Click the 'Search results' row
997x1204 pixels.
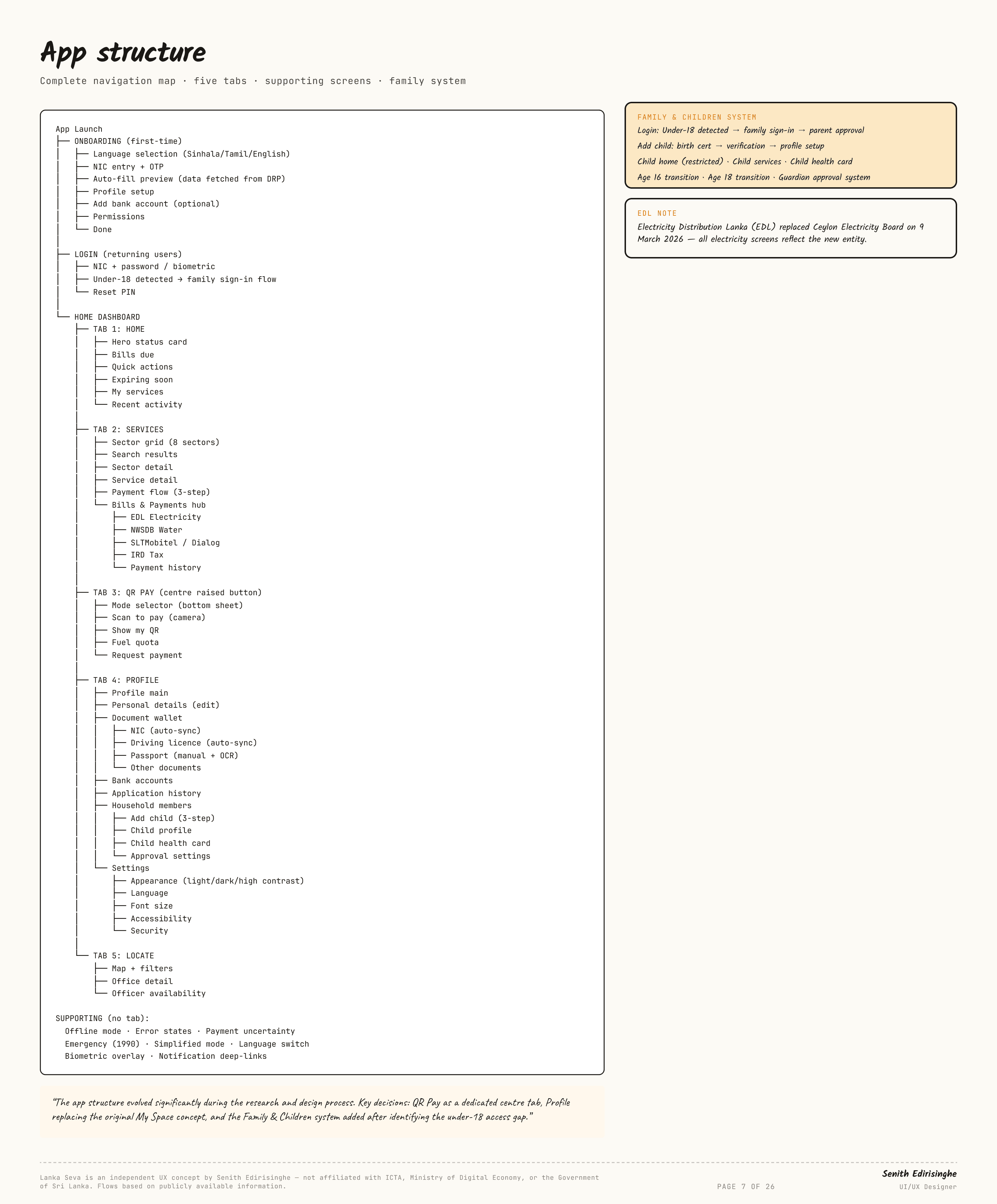[x=145, y=455]
